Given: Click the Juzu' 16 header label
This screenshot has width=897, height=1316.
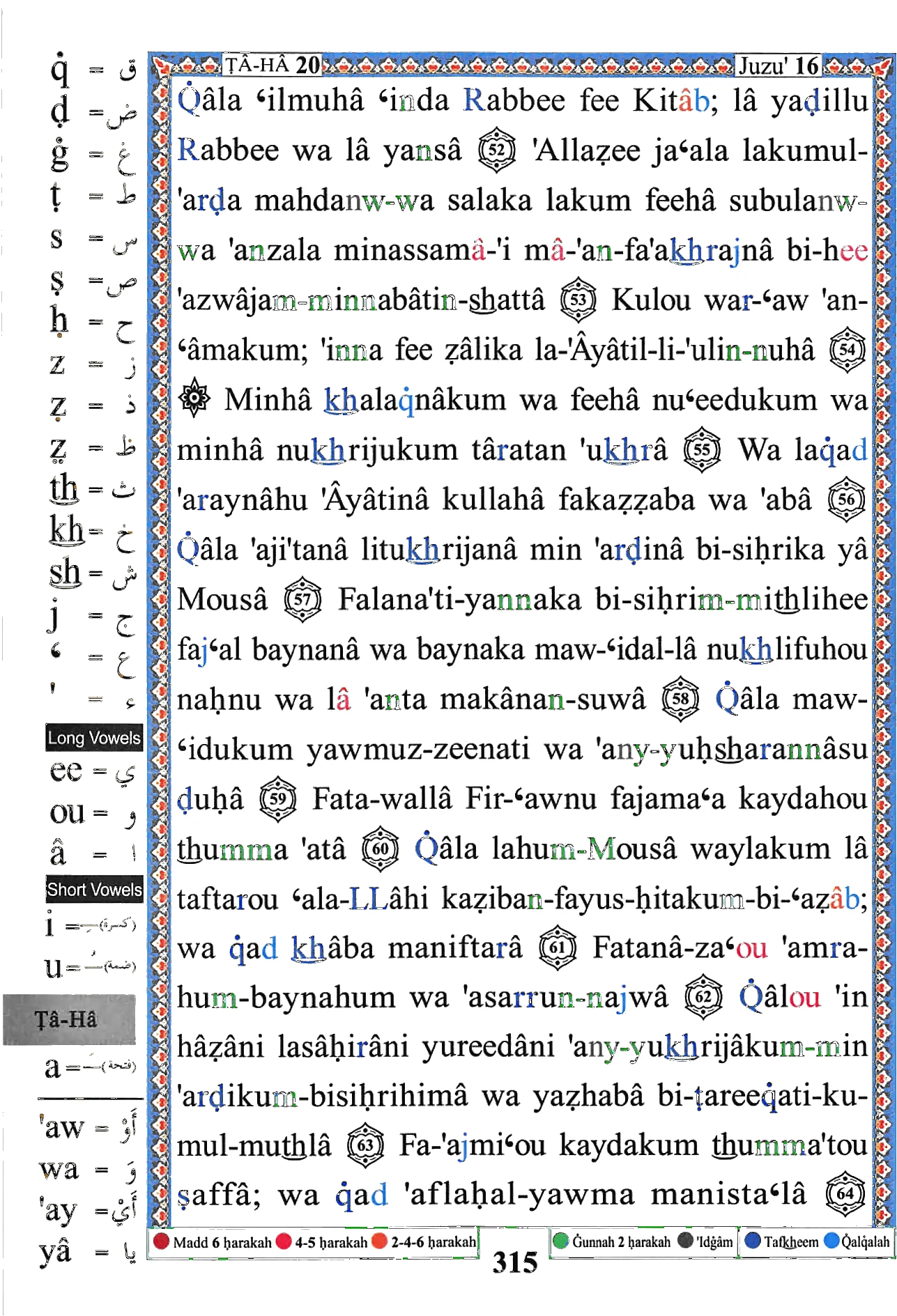Looking at the screenshot, I should coord(778,65).
